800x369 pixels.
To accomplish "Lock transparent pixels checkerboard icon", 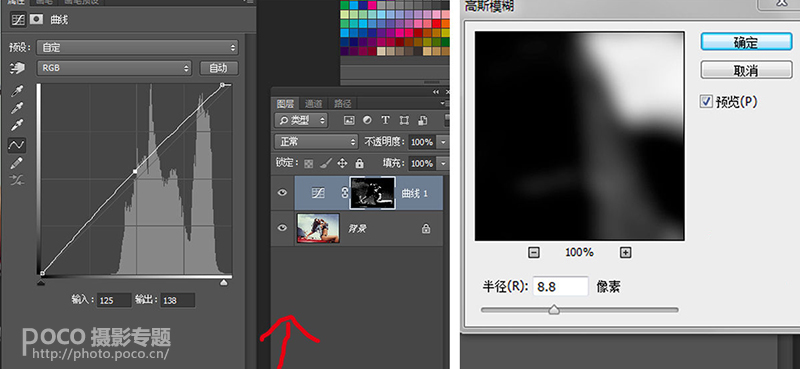I will point(308,164).
